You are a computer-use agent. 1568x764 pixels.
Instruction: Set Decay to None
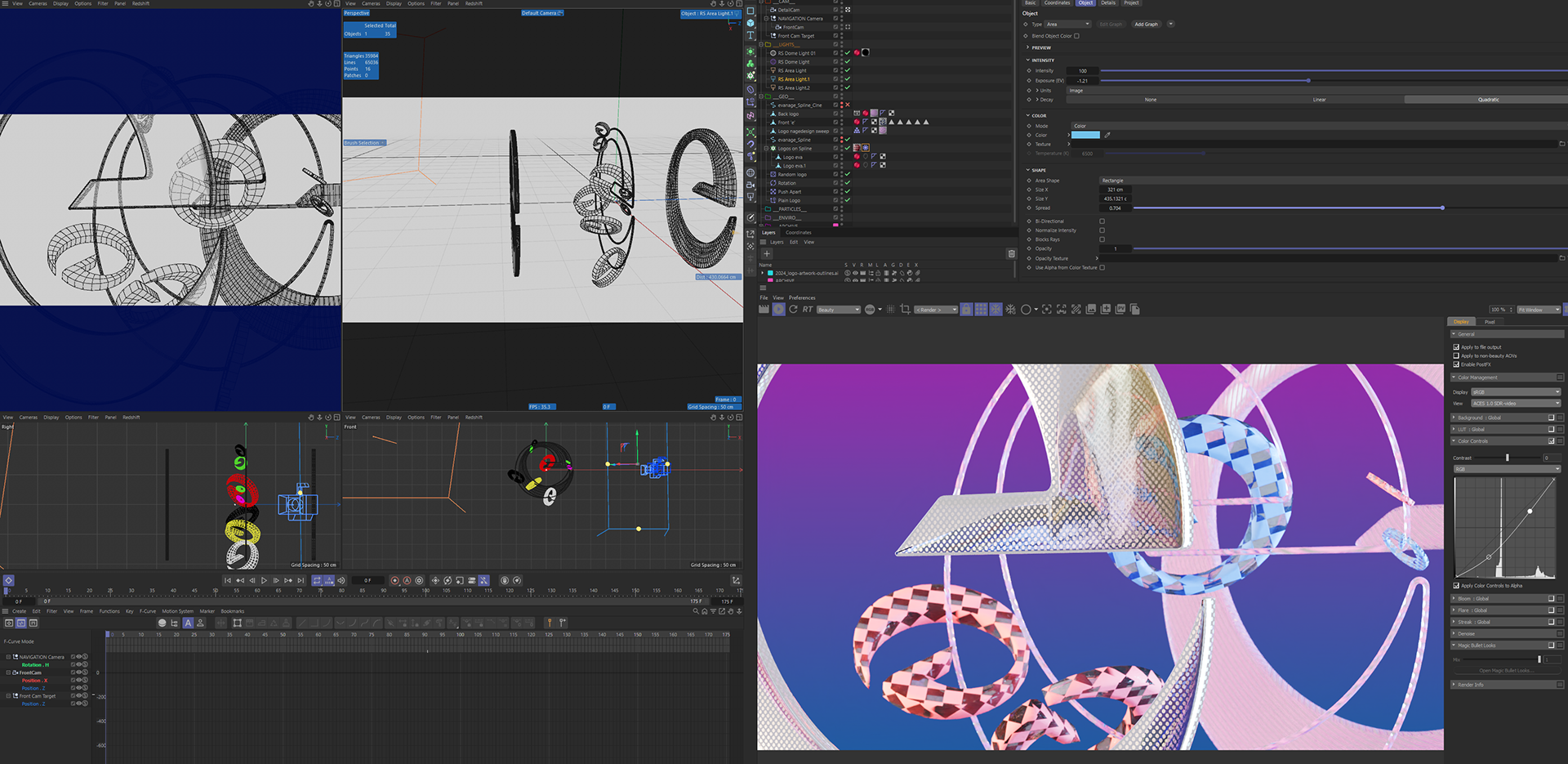click(x=1151, y=100)
